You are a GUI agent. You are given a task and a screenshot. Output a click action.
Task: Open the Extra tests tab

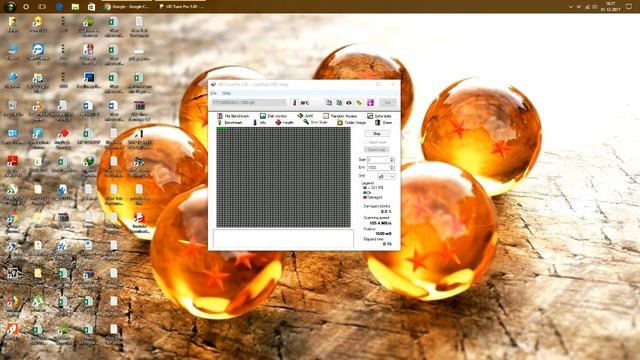click(379, 116)
